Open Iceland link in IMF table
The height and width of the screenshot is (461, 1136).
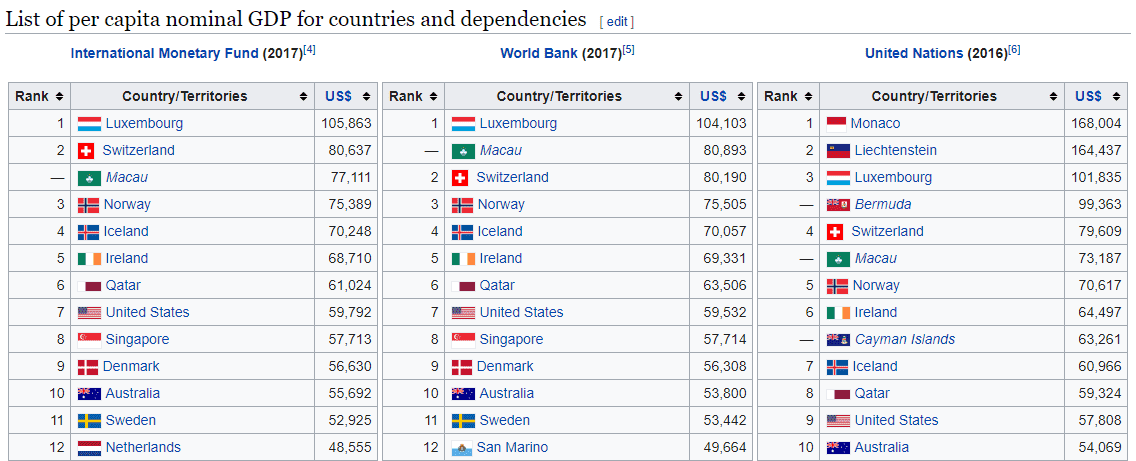(x=126, y=232)
